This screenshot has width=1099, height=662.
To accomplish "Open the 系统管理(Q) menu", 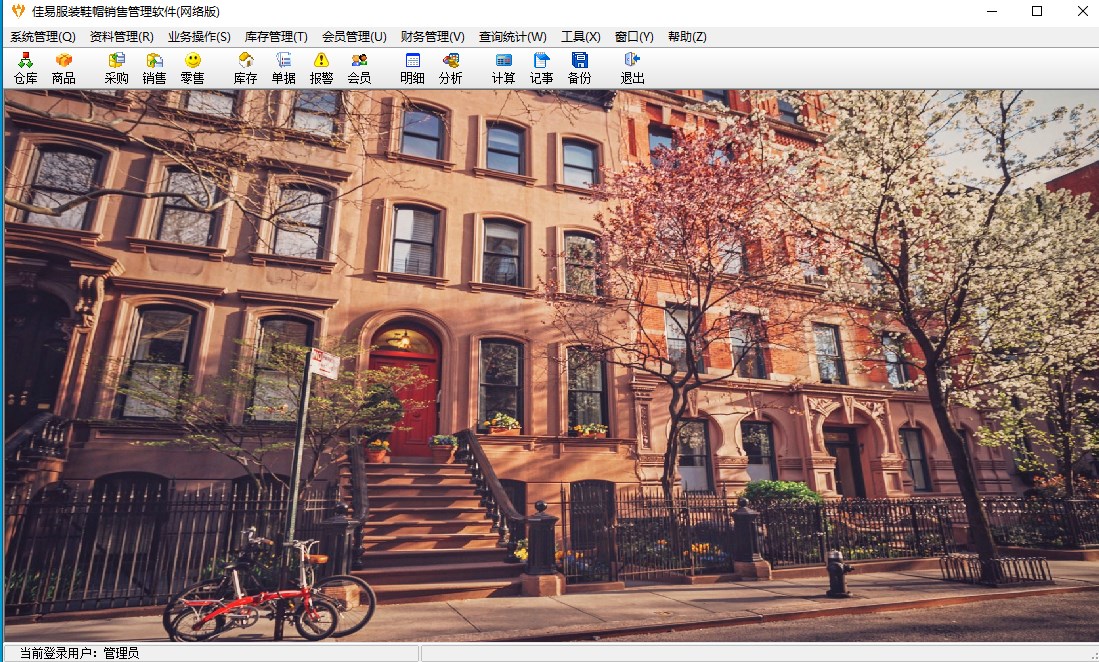I will tap(43, 37).
